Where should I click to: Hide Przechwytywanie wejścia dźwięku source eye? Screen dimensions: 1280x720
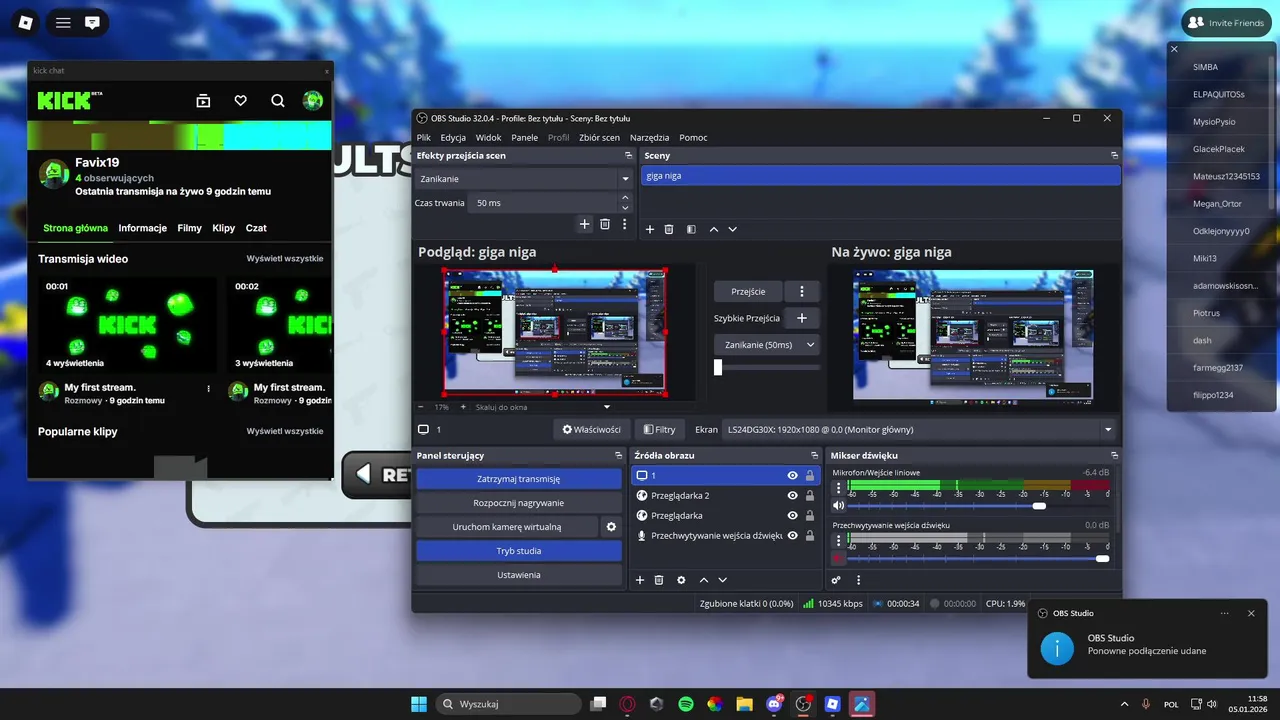pos(792,536)
